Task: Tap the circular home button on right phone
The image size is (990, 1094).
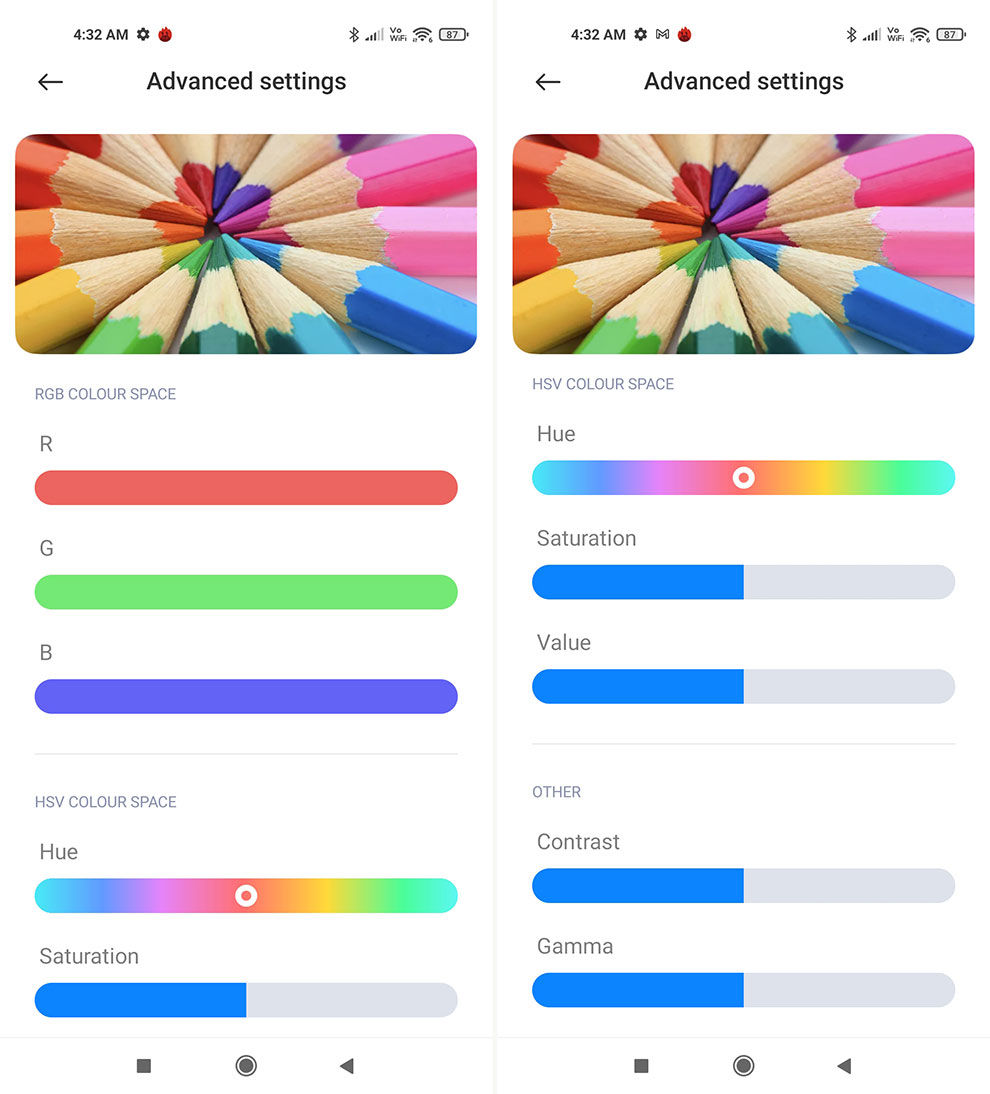Action: (x=744, y=1065)
